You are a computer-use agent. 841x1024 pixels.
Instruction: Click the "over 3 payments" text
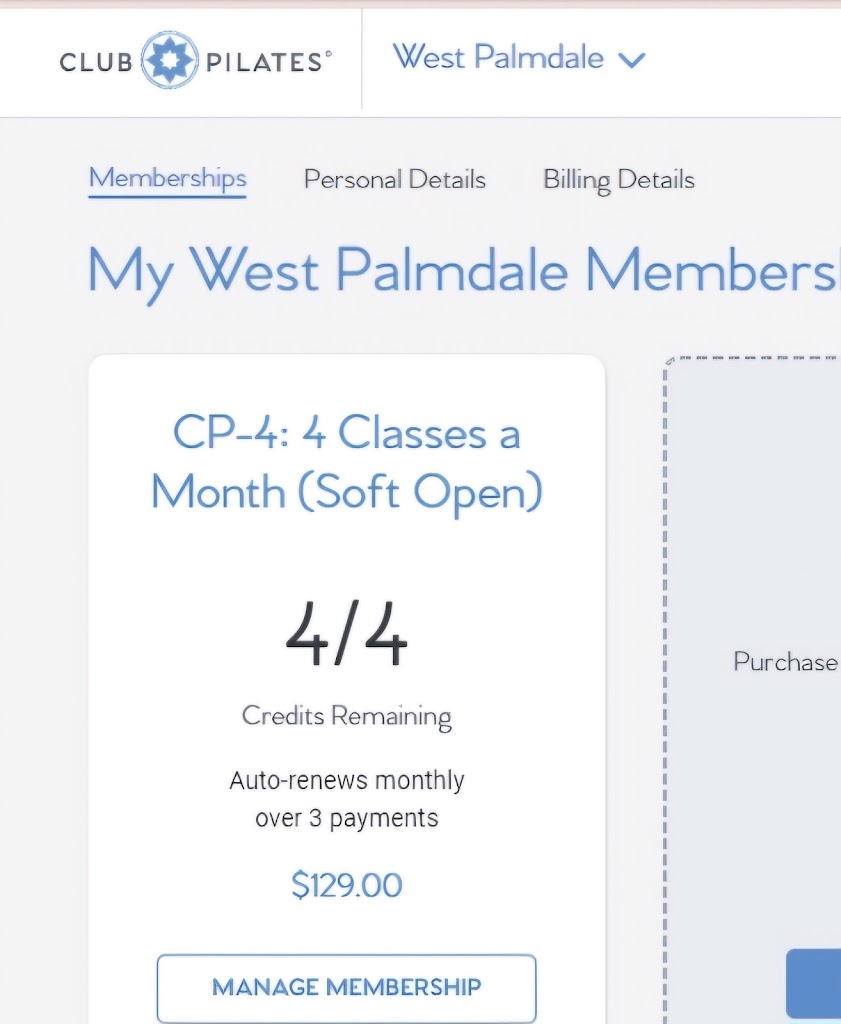click(346, 818)
